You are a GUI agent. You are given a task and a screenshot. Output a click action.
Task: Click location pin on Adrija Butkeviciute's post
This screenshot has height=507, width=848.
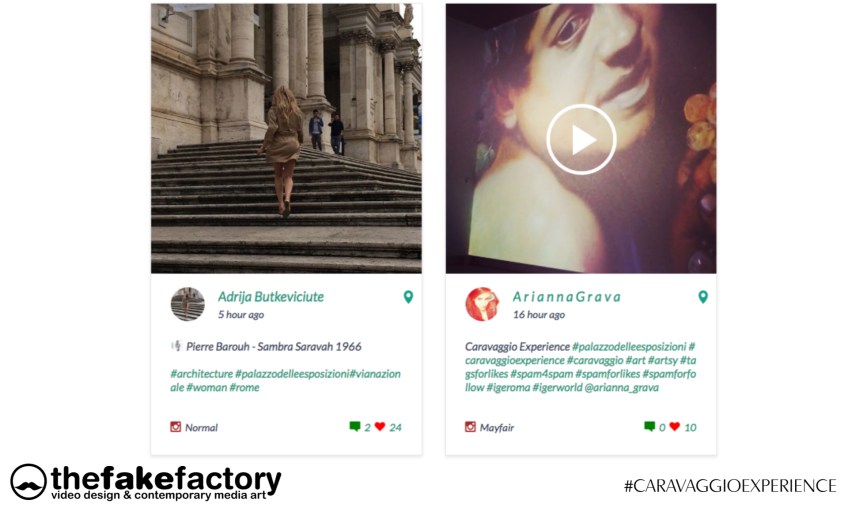click(x=408, y=297)
